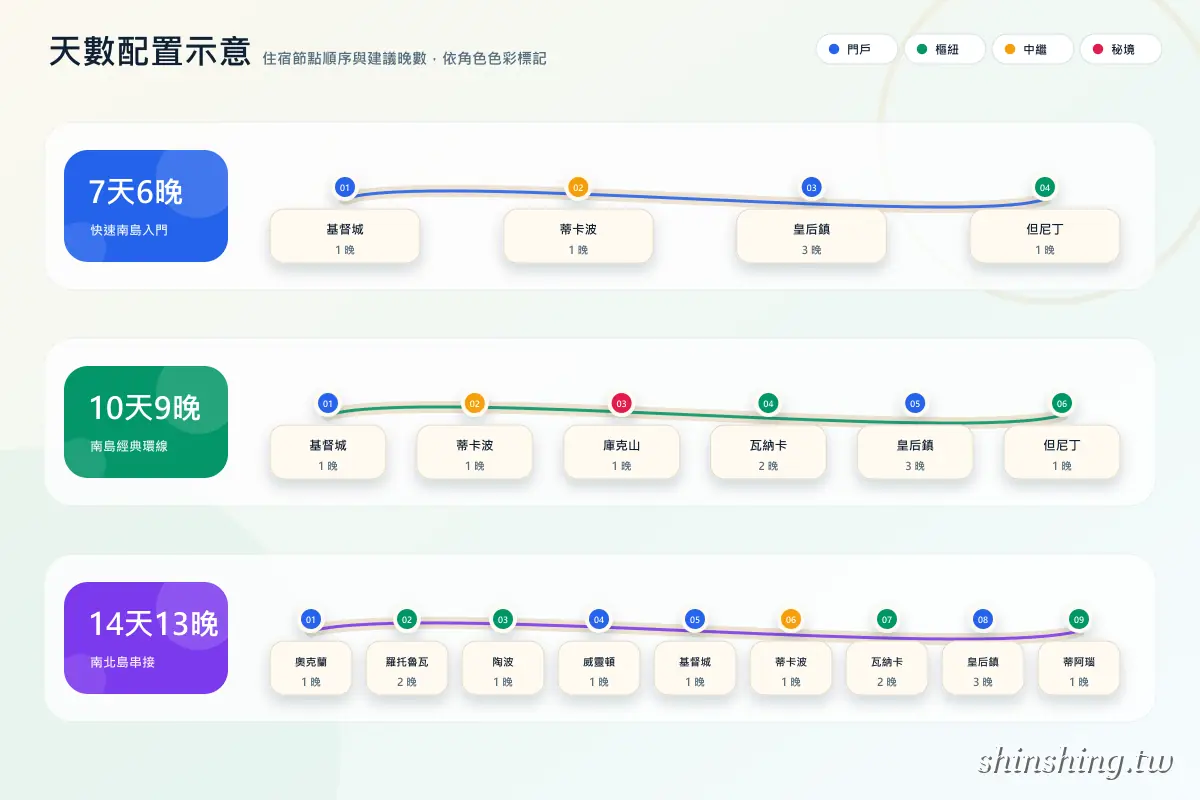The image size is (1200, 800).
Task: Select 但尼丁 stop card in 10天9晚 row
Action: [1062, 452]
